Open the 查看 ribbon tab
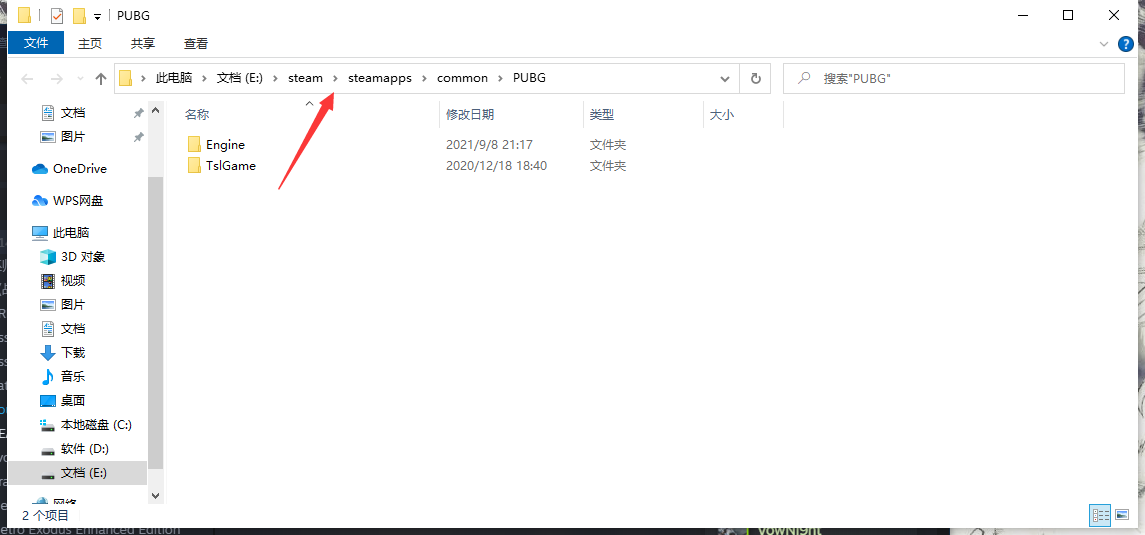The width and height of the screenshot is (1145, 535). tap(196, 43)
